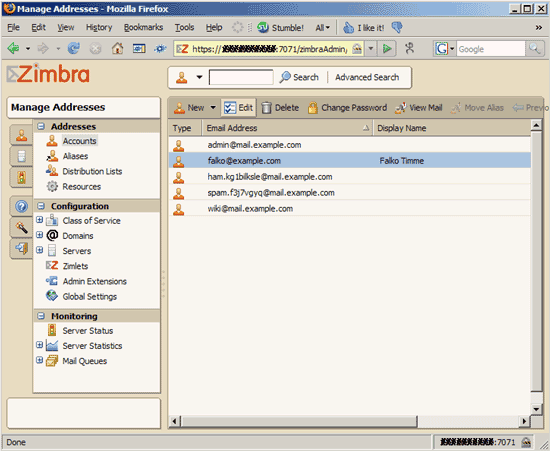This screenshot has height=451, width=550.
Task: Click the Search button
Action: 299,77
